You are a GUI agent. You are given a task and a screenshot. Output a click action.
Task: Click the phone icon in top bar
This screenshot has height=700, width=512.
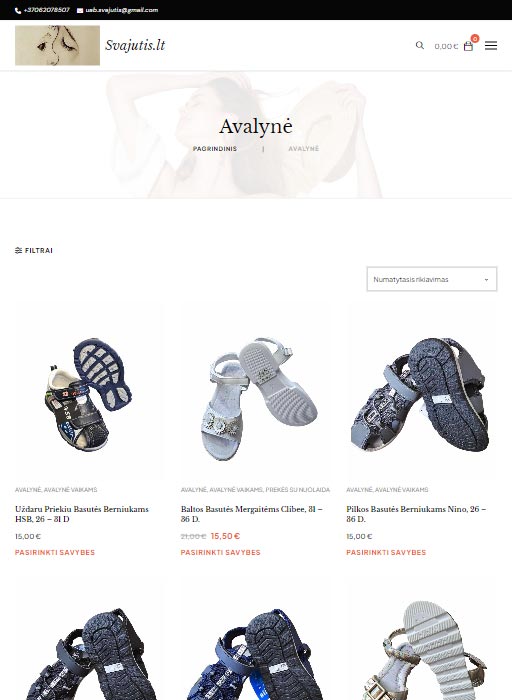(18, 10)
